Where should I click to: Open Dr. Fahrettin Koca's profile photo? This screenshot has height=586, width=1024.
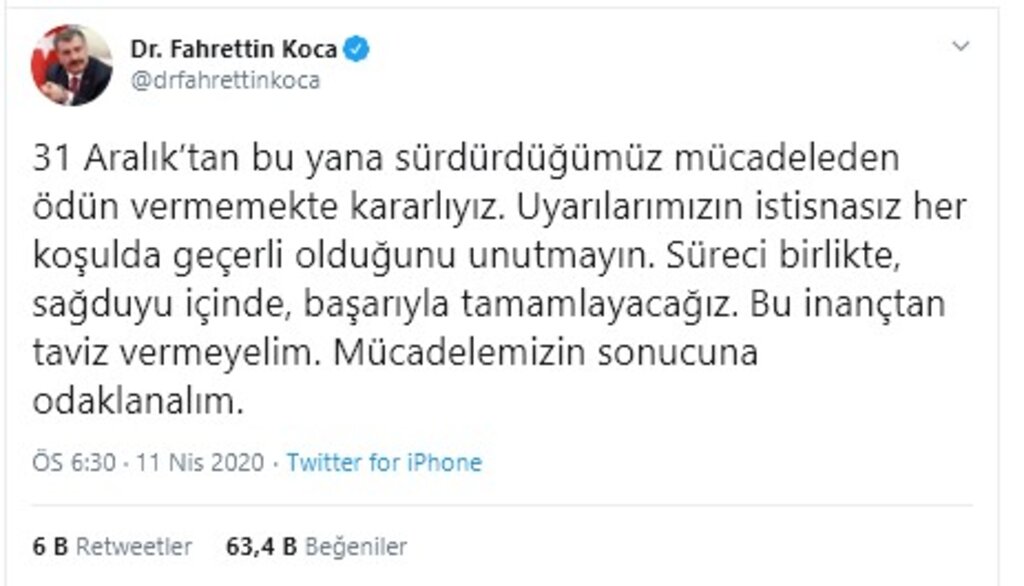point(72,64)
